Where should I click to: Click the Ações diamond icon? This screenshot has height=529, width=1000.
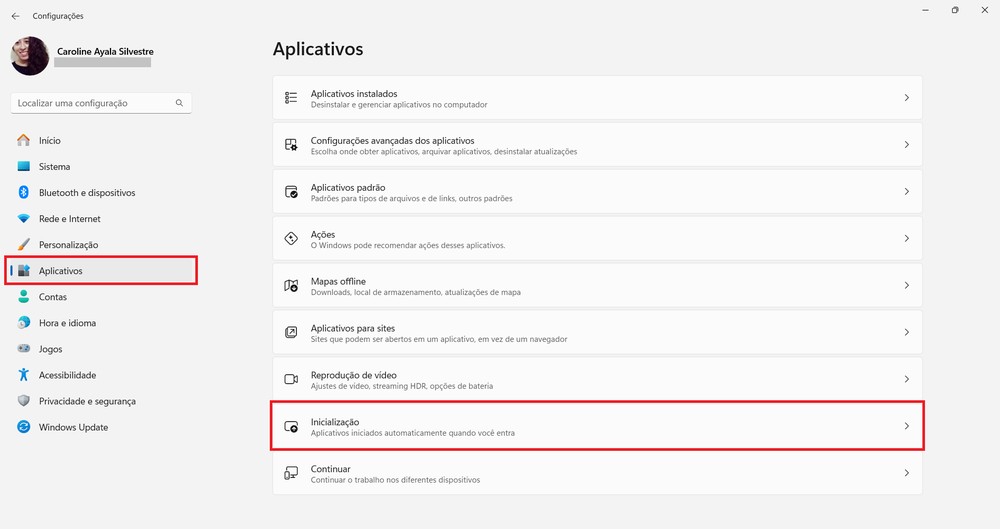coord(291,239)
